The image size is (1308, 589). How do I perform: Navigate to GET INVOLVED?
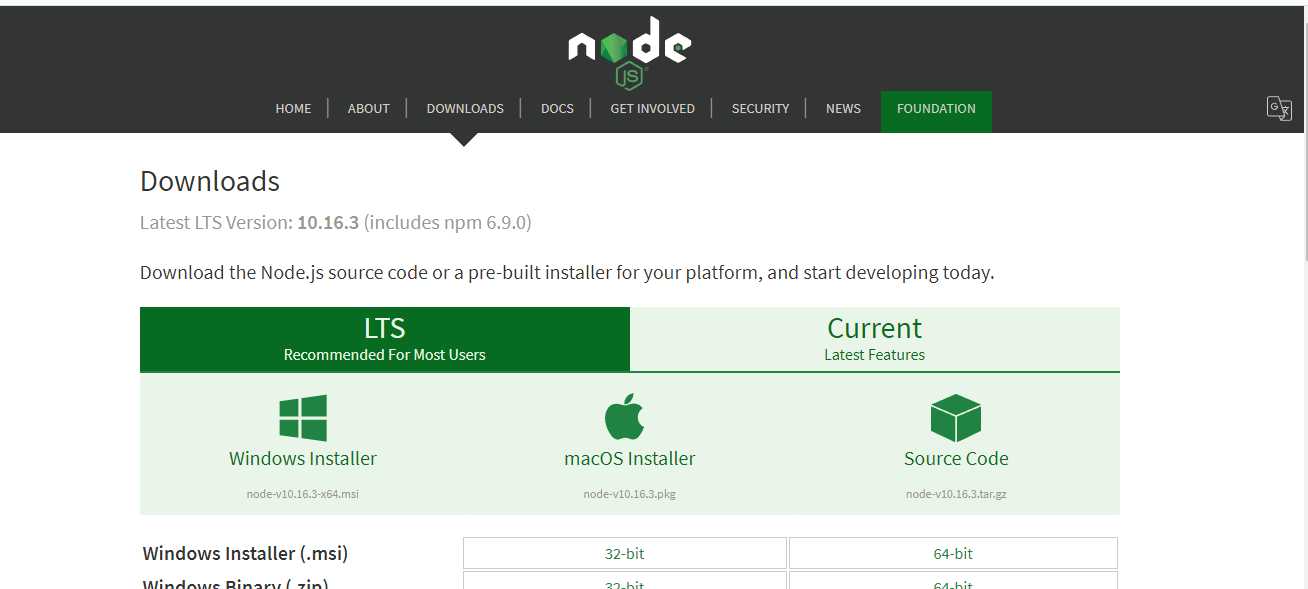652,109
